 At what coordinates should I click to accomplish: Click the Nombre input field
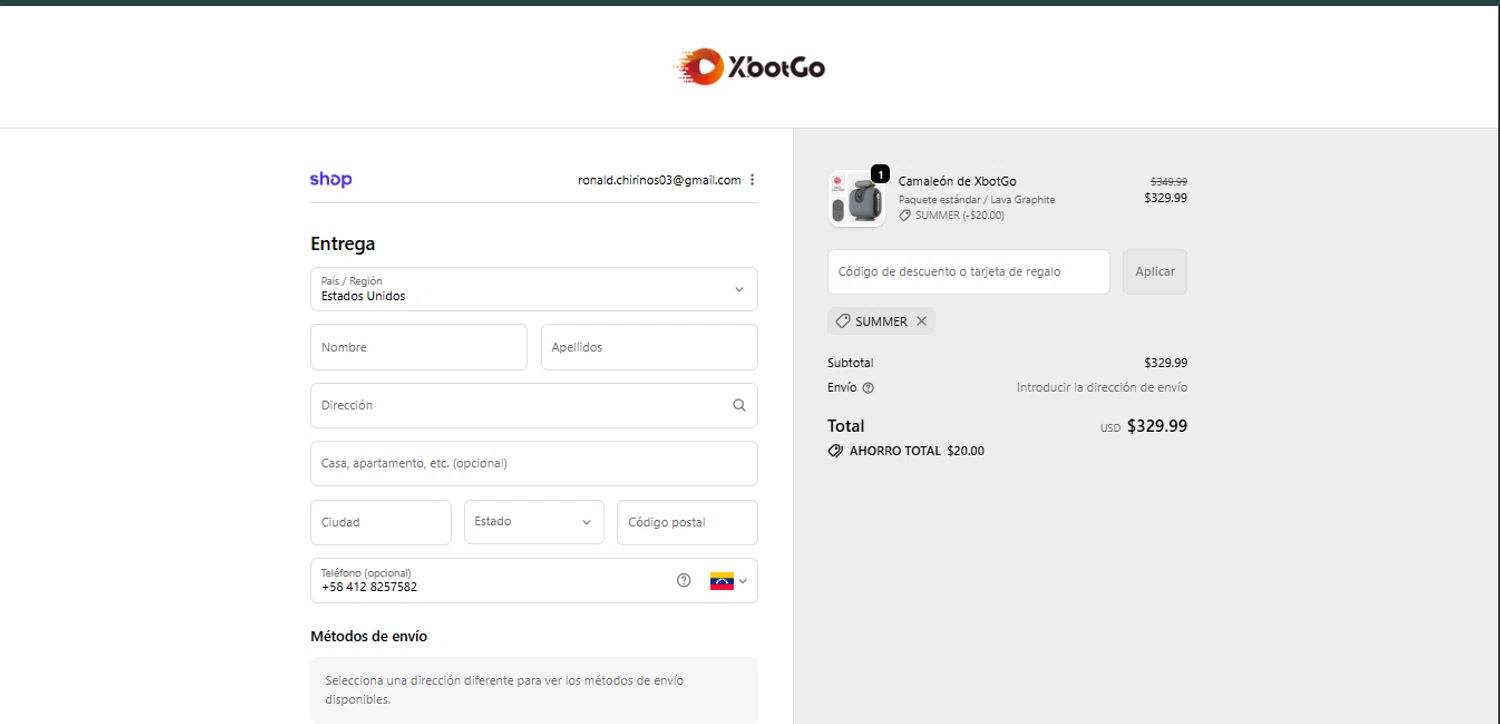tap(419, 347)
